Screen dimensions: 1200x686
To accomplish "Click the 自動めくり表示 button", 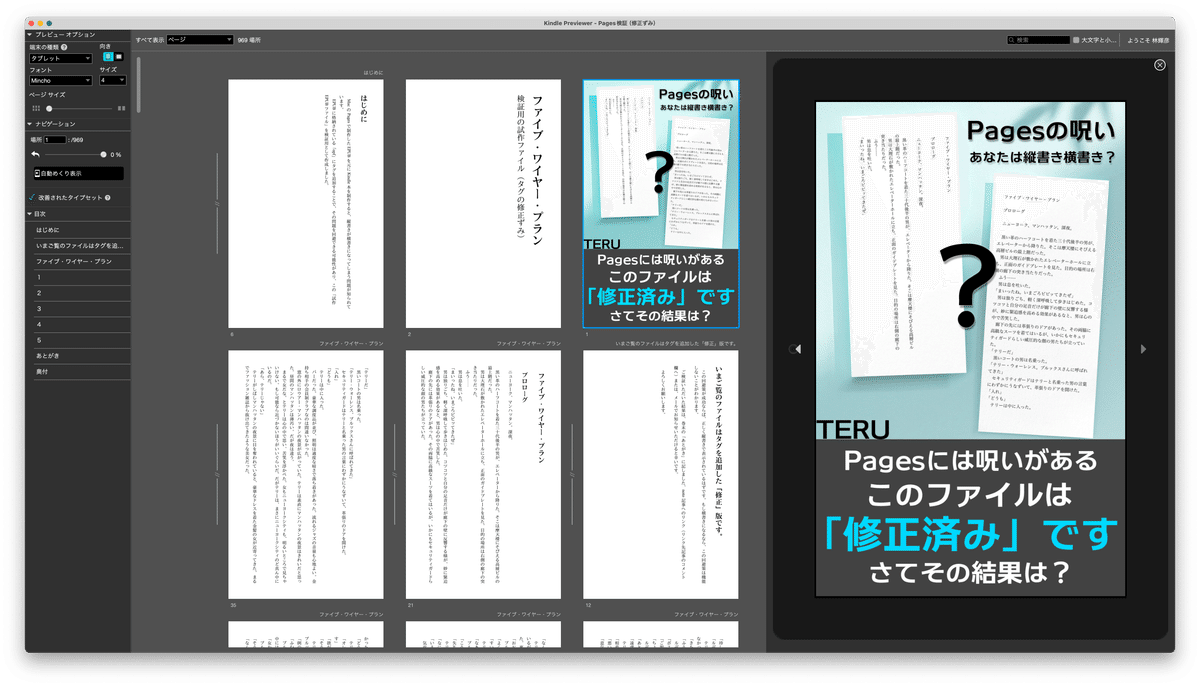I will click(77, 174).
